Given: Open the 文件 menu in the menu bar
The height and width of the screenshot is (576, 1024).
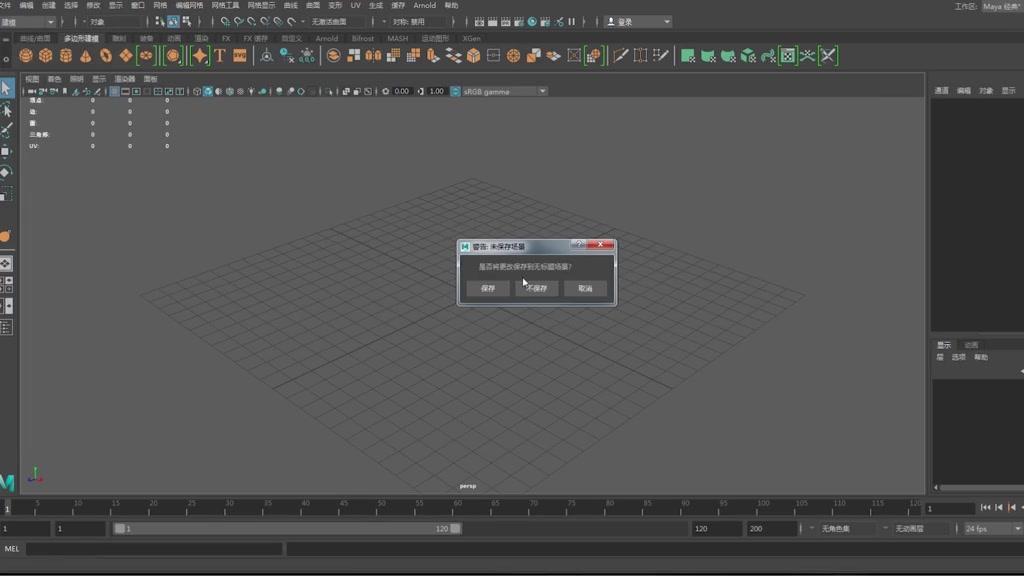Looking at the screenshot, I should 8,4.
